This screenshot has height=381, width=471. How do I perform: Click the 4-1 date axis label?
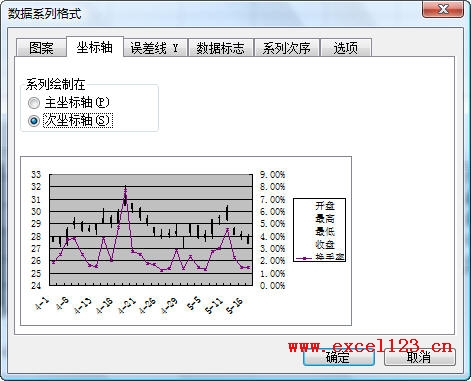point(42,304)
